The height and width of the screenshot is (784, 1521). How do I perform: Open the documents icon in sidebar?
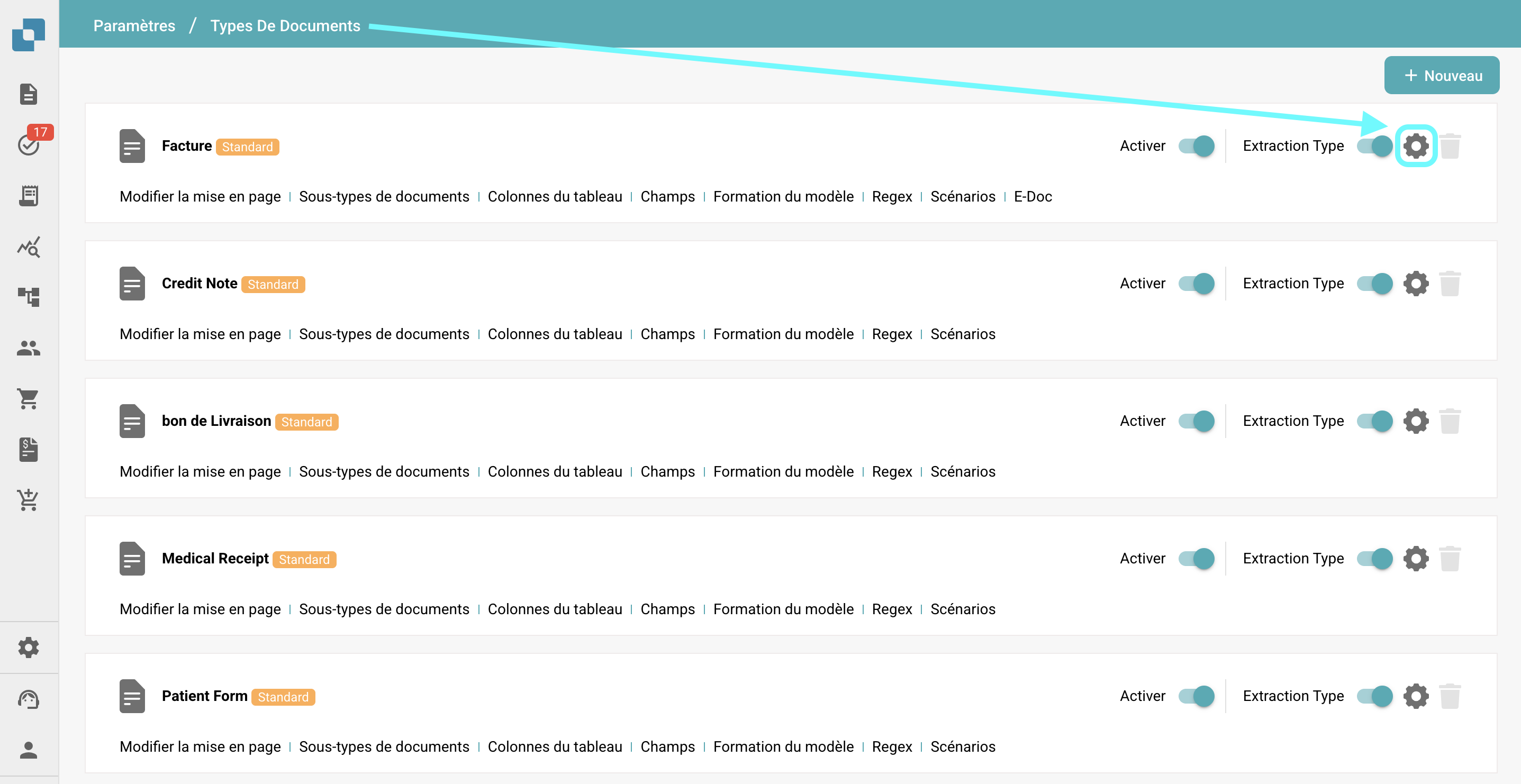[x=29, y=94]
